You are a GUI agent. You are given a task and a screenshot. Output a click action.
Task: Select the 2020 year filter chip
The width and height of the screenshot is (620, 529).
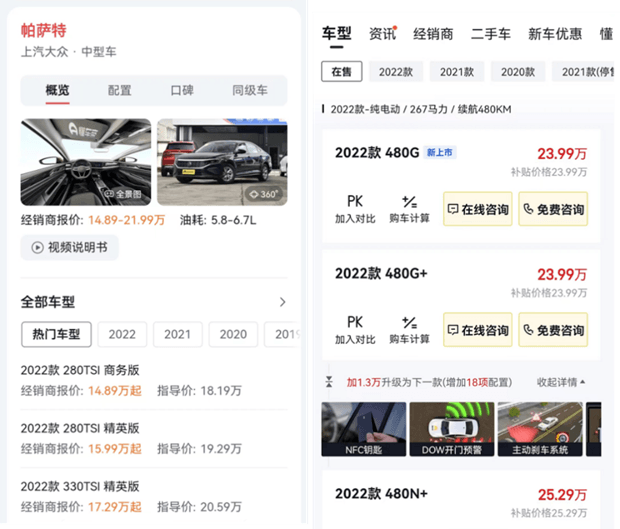point(233,334)
